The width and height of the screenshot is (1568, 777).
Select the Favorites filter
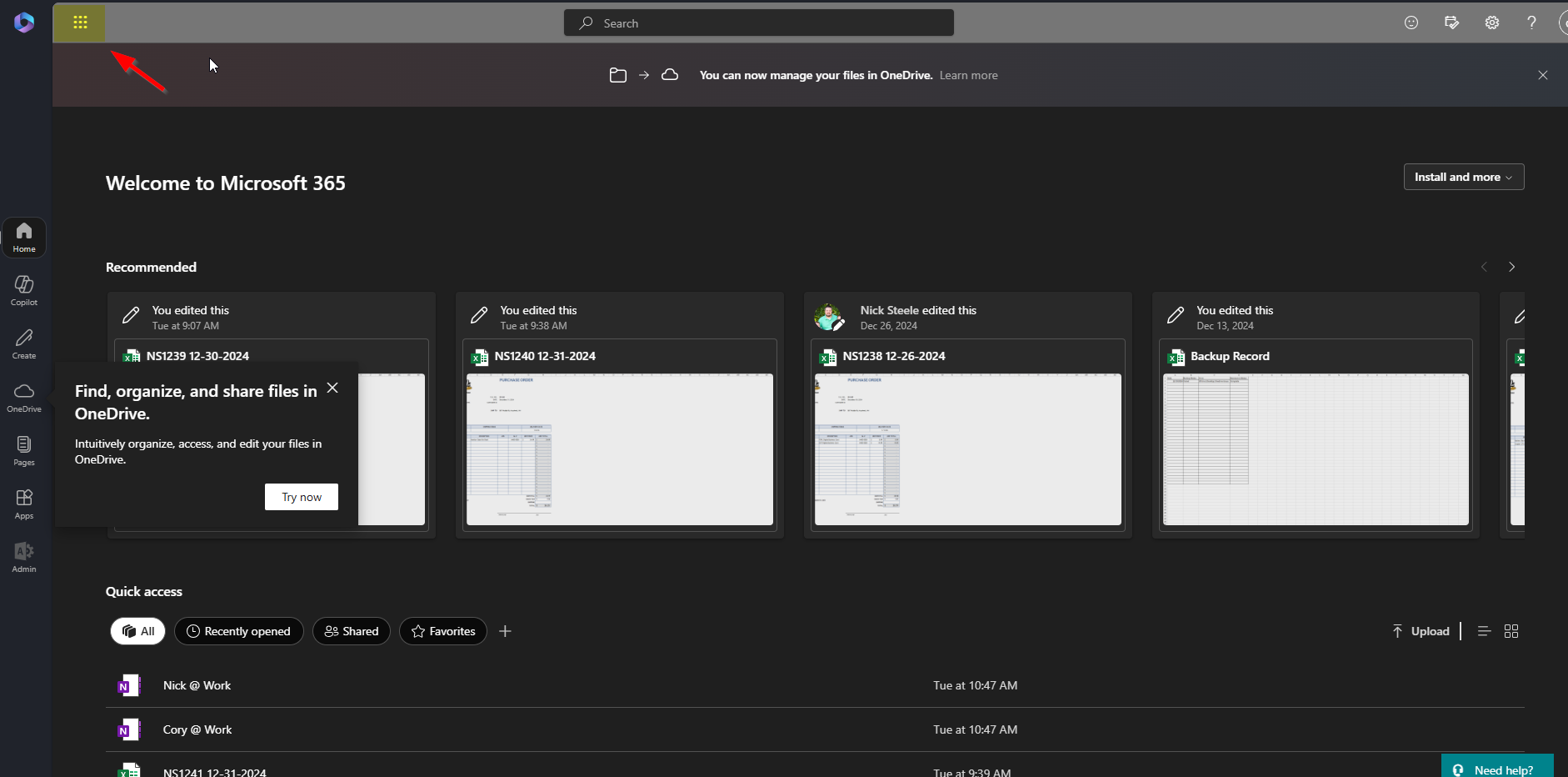pyautogui.click(x=443, y=631)
